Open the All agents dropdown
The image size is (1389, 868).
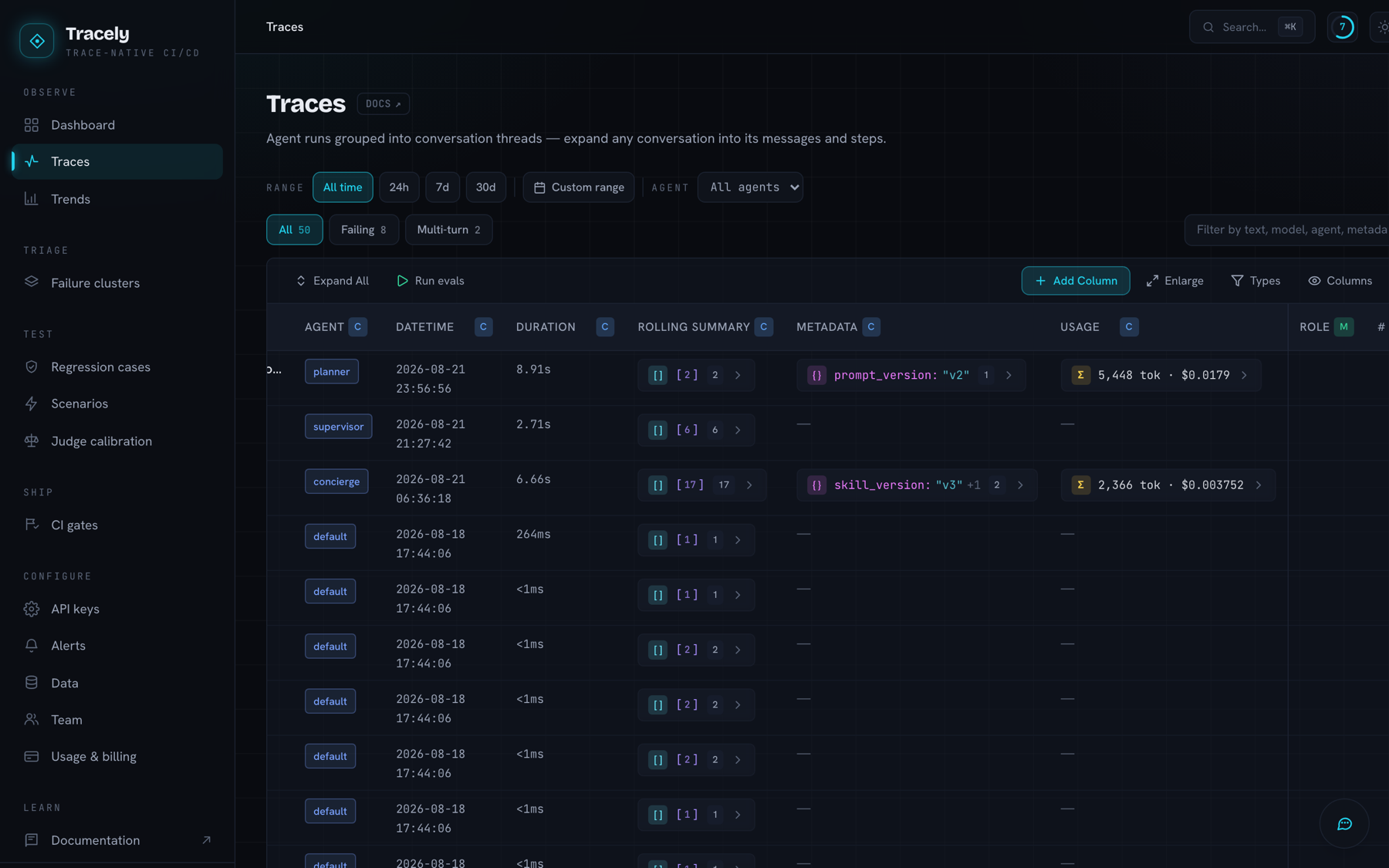pyautogui.click(x=750, y=187)
